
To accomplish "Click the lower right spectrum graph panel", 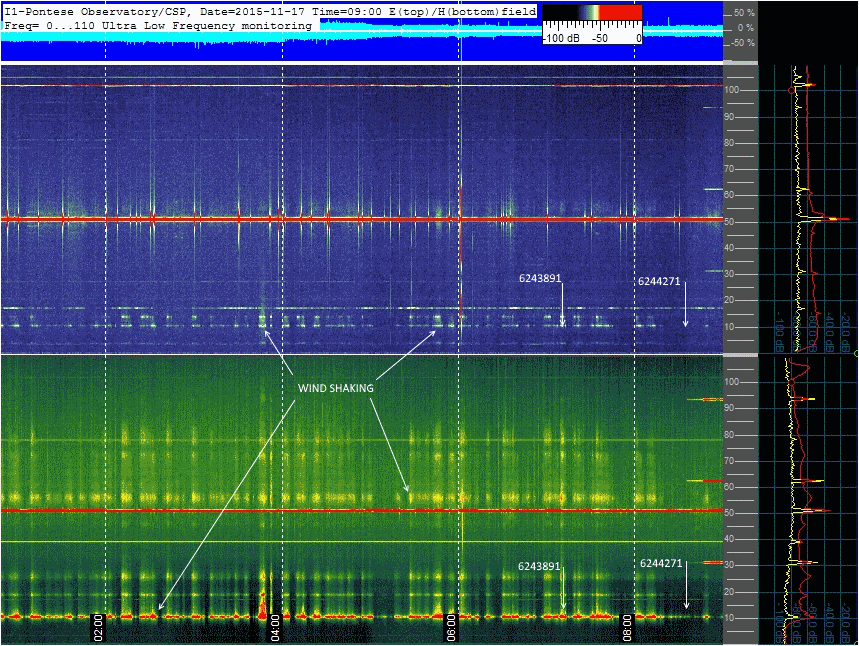I will (807, 500).
